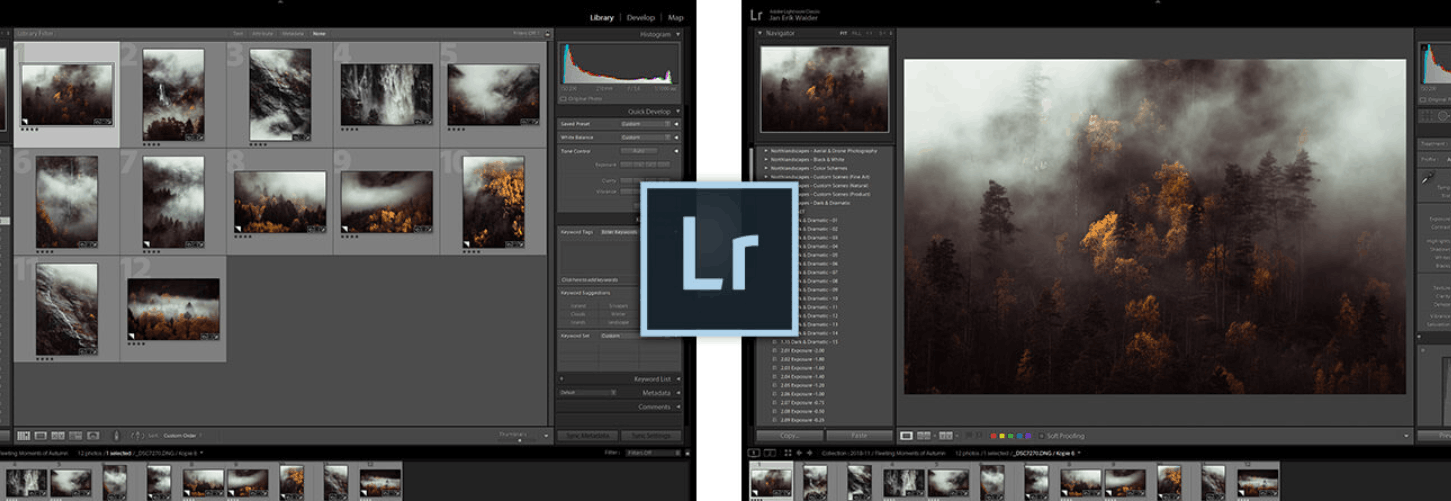The image size is (1451, 501).
Task: Click grid icon above Develop filmstrip
Action: 788,453
